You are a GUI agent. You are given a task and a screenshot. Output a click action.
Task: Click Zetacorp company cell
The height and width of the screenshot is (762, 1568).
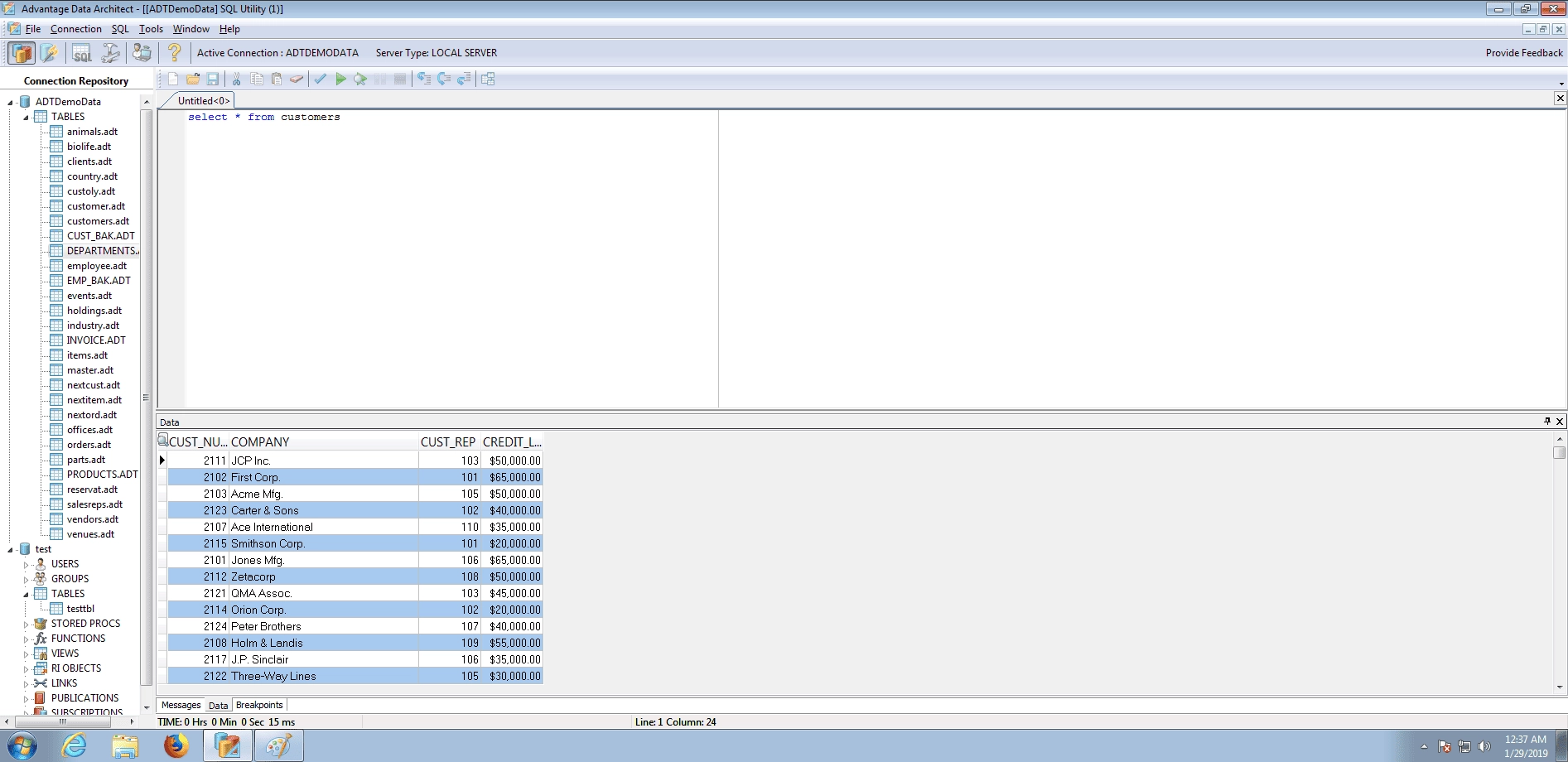pos(324,576)
